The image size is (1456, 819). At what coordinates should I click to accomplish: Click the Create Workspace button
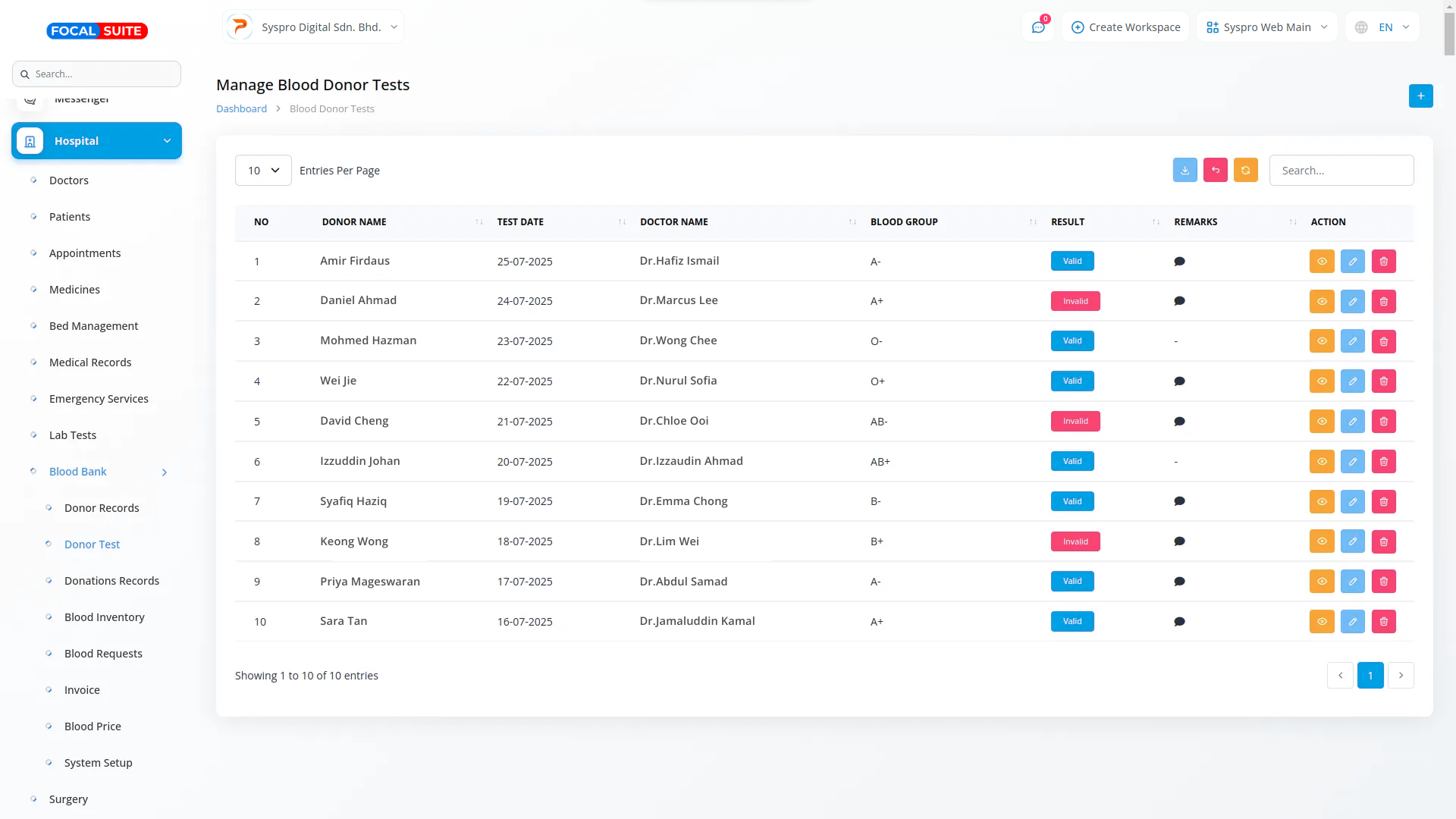1125,27
